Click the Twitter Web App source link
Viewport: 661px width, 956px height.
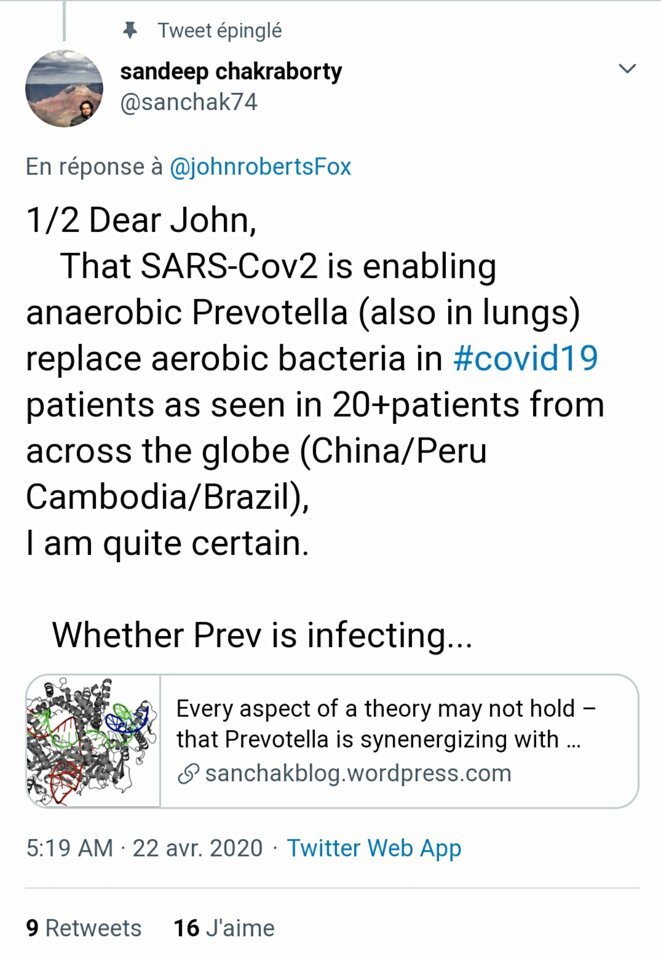[374, 848]
